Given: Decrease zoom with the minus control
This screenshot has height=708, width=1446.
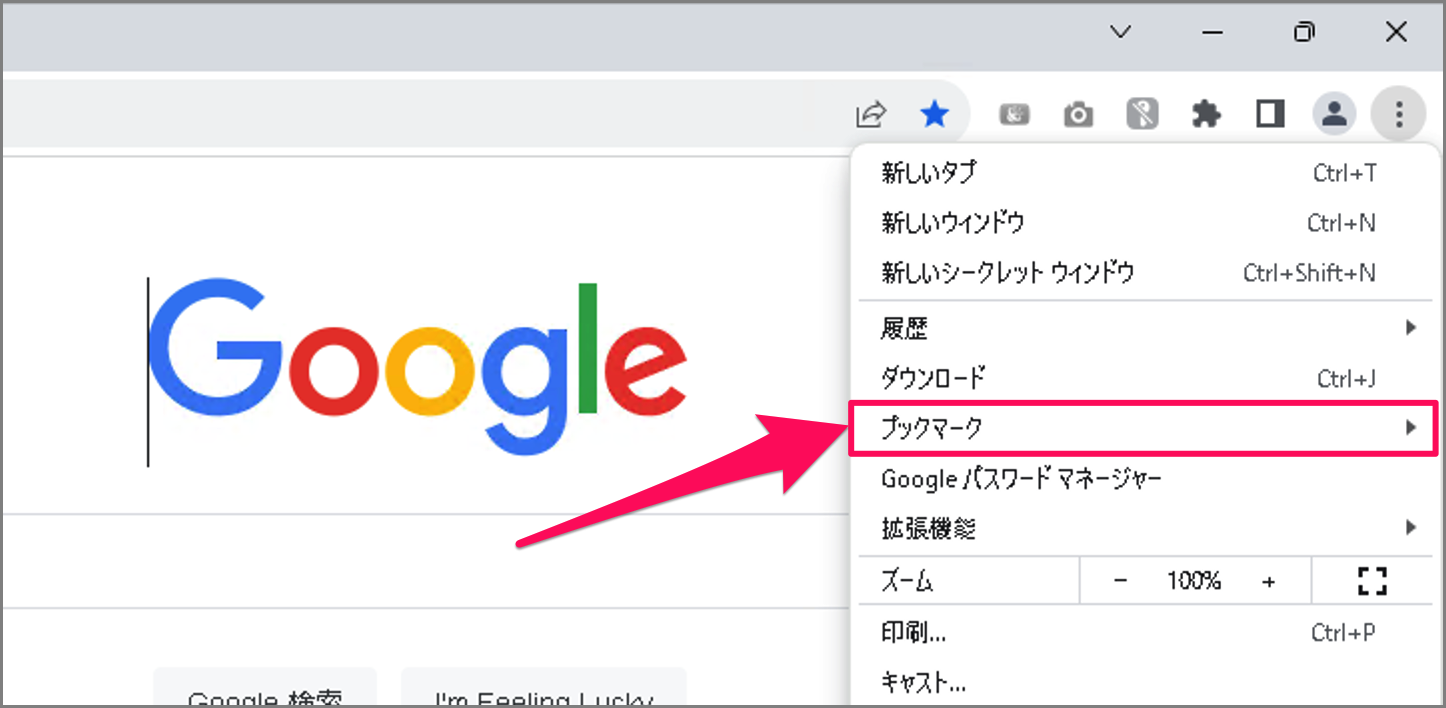Looking at the screenshot, I should pos(1120,580).
